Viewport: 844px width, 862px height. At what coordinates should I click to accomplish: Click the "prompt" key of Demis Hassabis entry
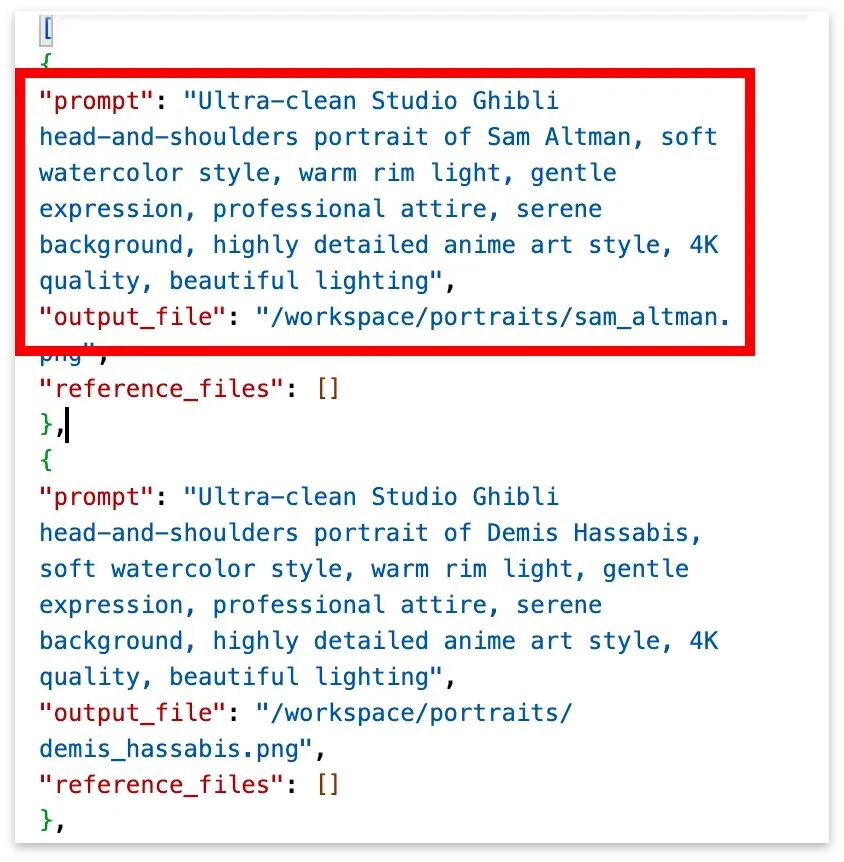click(x=96, y=497)
